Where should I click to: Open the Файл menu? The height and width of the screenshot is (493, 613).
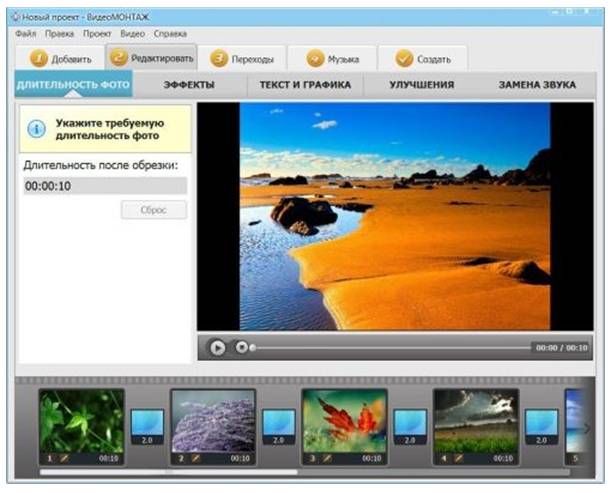click(x=26, y=33)
